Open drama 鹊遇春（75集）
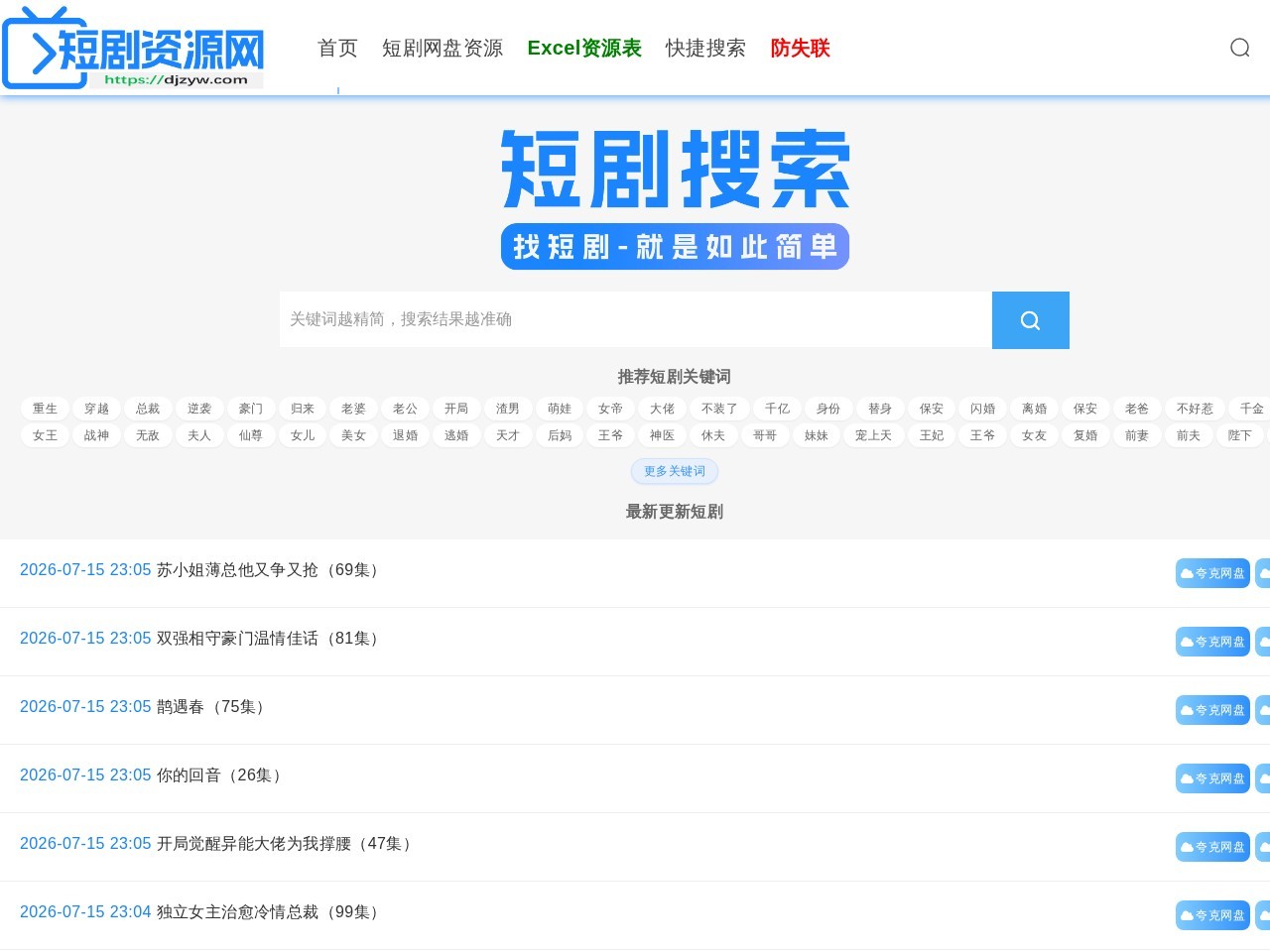 tap(213, 707)
